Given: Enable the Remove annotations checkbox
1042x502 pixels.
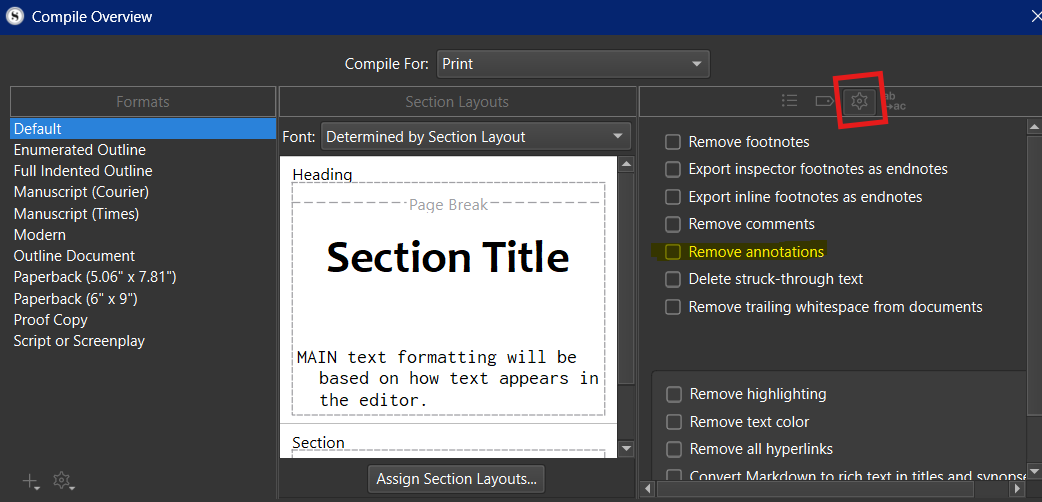Looking at the screenshot, I should 673,252.
